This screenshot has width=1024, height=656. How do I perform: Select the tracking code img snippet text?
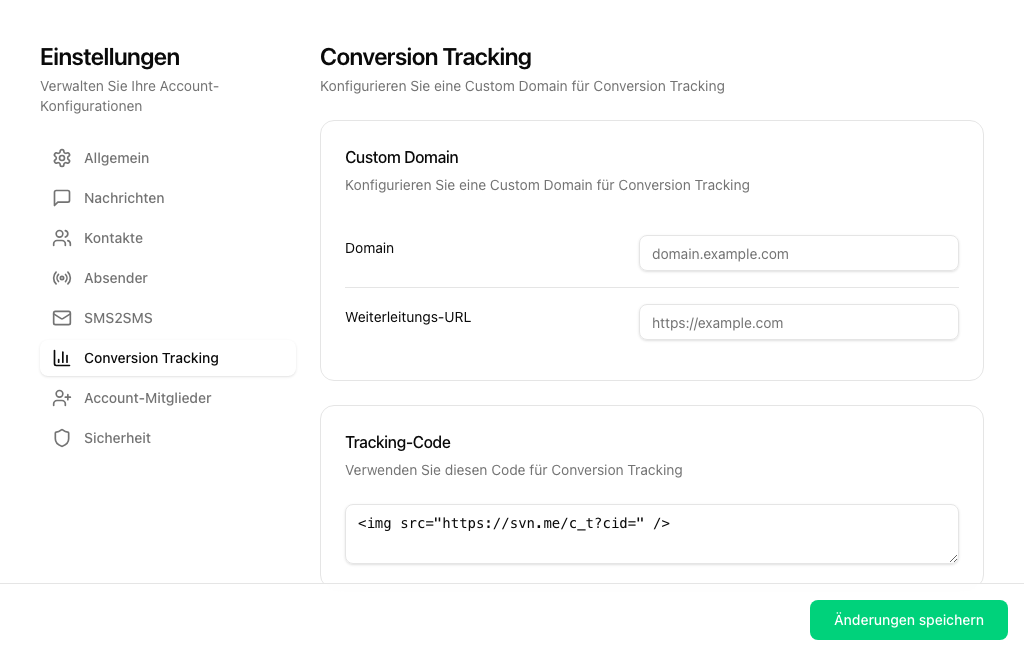(514, 522)
